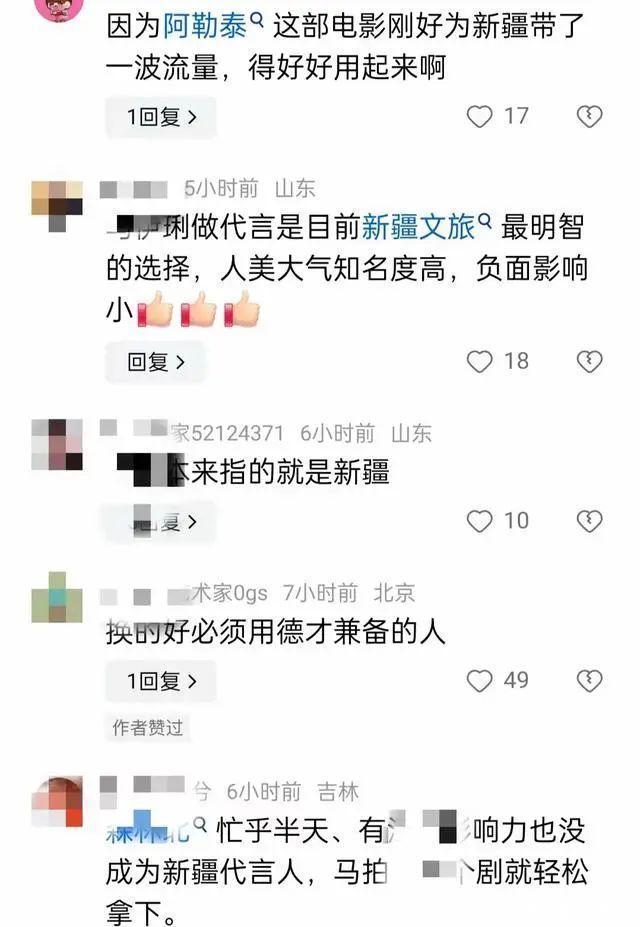Like the comment with 17 likes
Image resolution: width=640 pixels, height=927 pixels.
coord(479,116)
